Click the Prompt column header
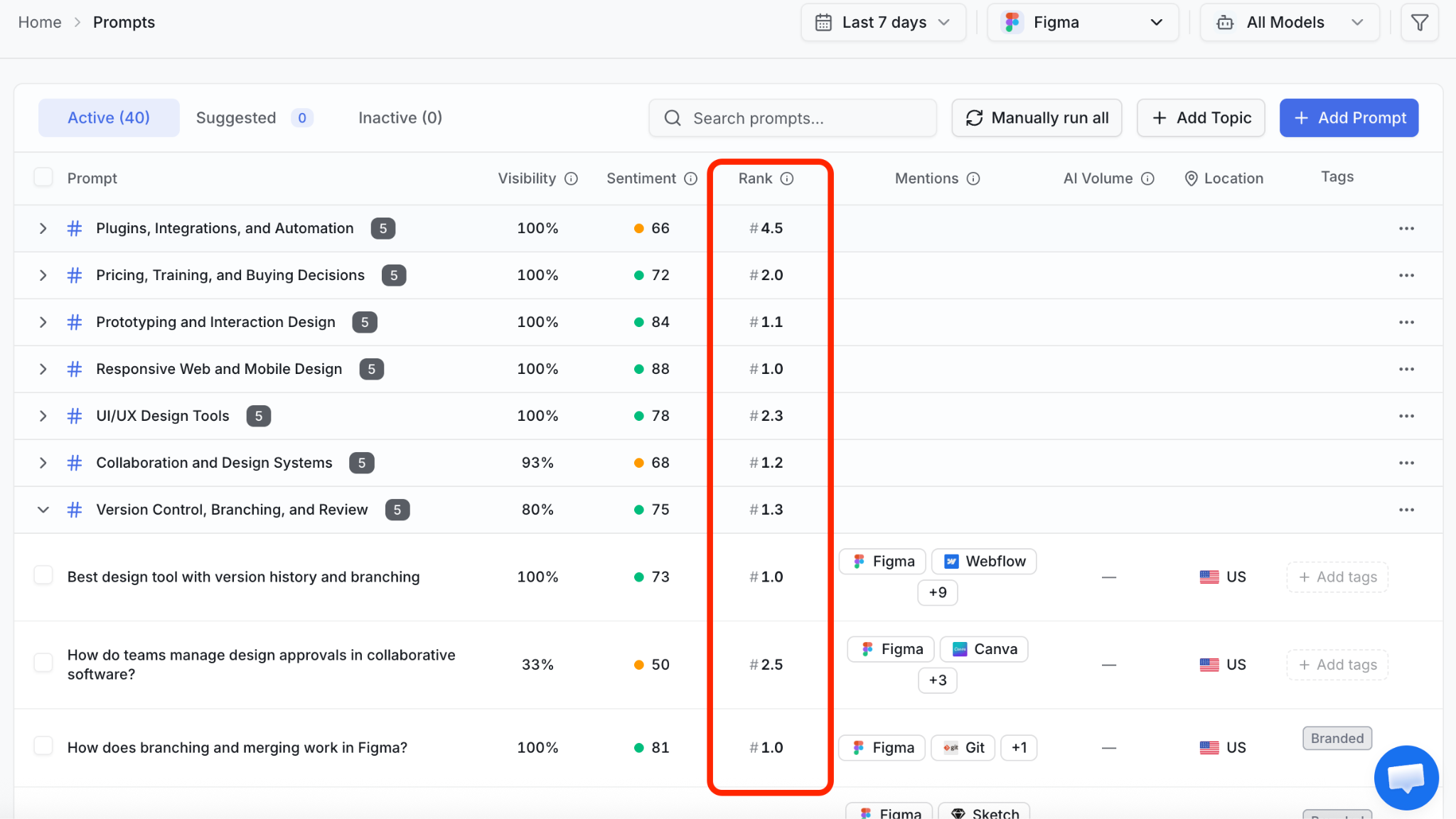Image resolution: width=1456 pixels, height=819 pixels. coord(92,178)
